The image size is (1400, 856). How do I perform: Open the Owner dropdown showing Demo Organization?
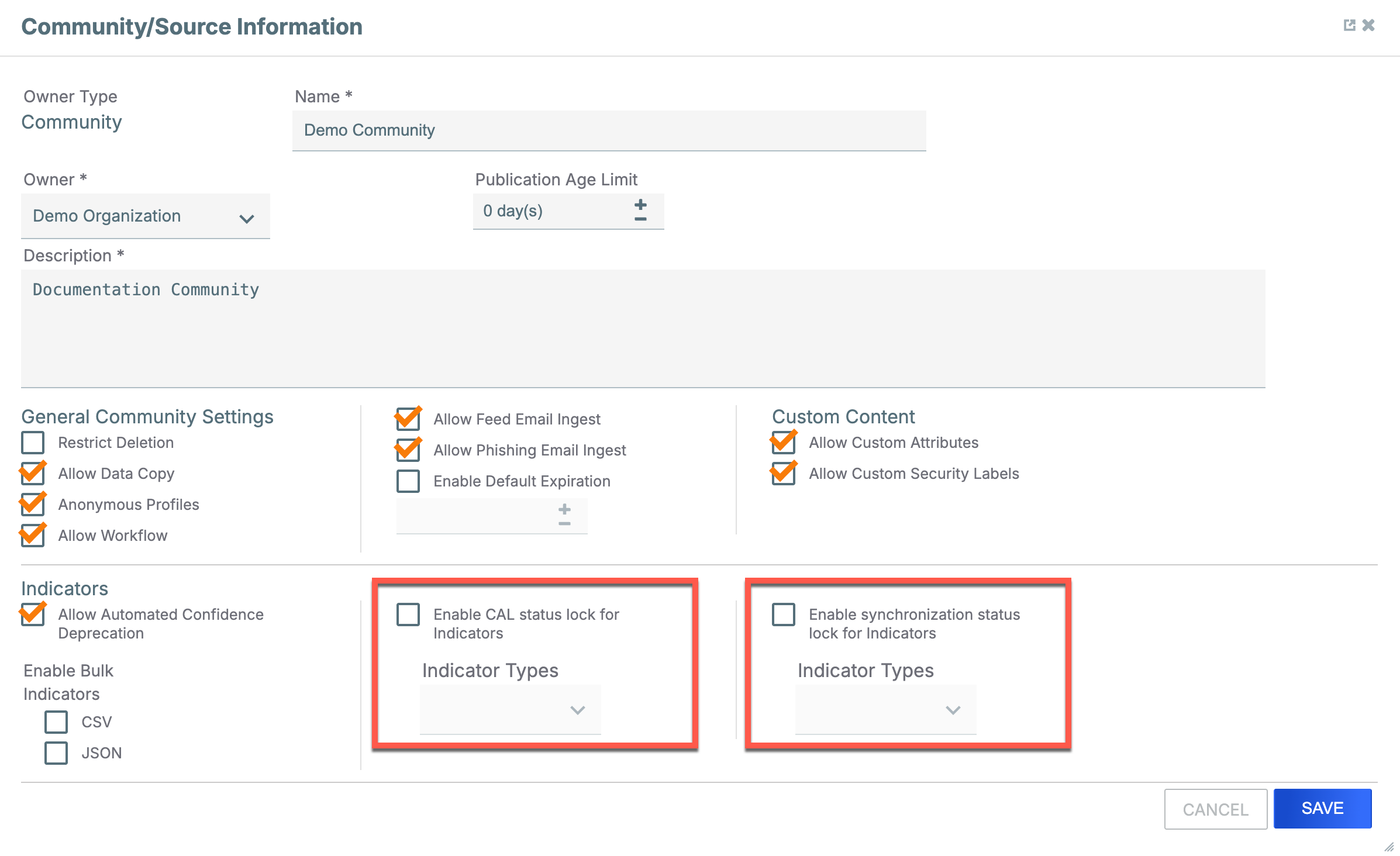[x=145, y=217]
